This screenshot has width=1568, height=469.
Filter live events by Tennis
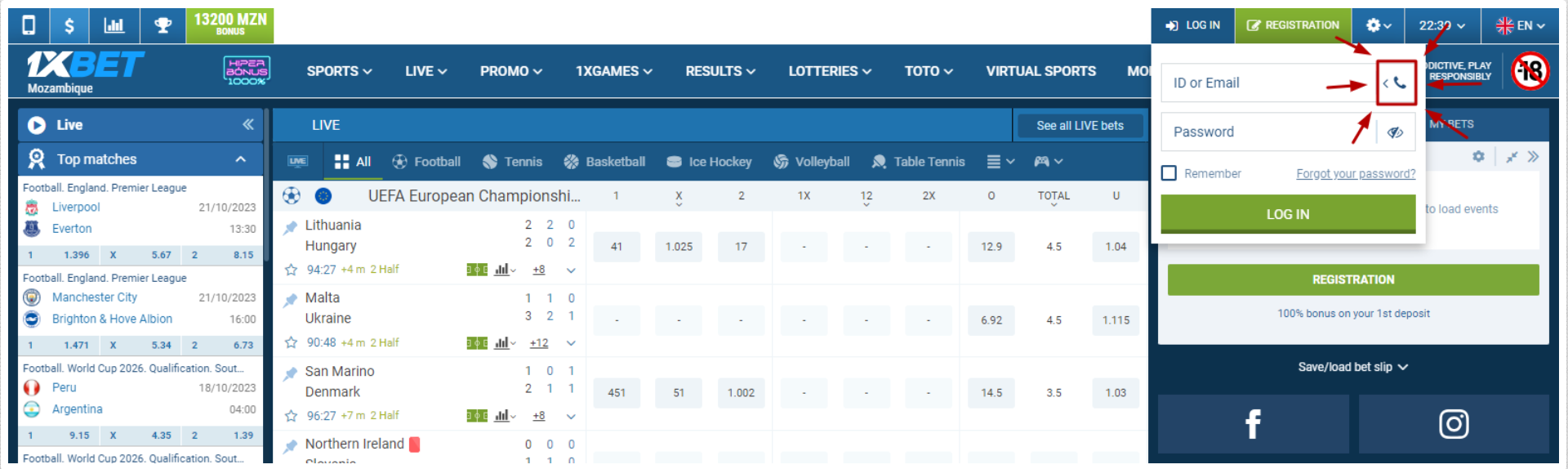click(512, 162)
